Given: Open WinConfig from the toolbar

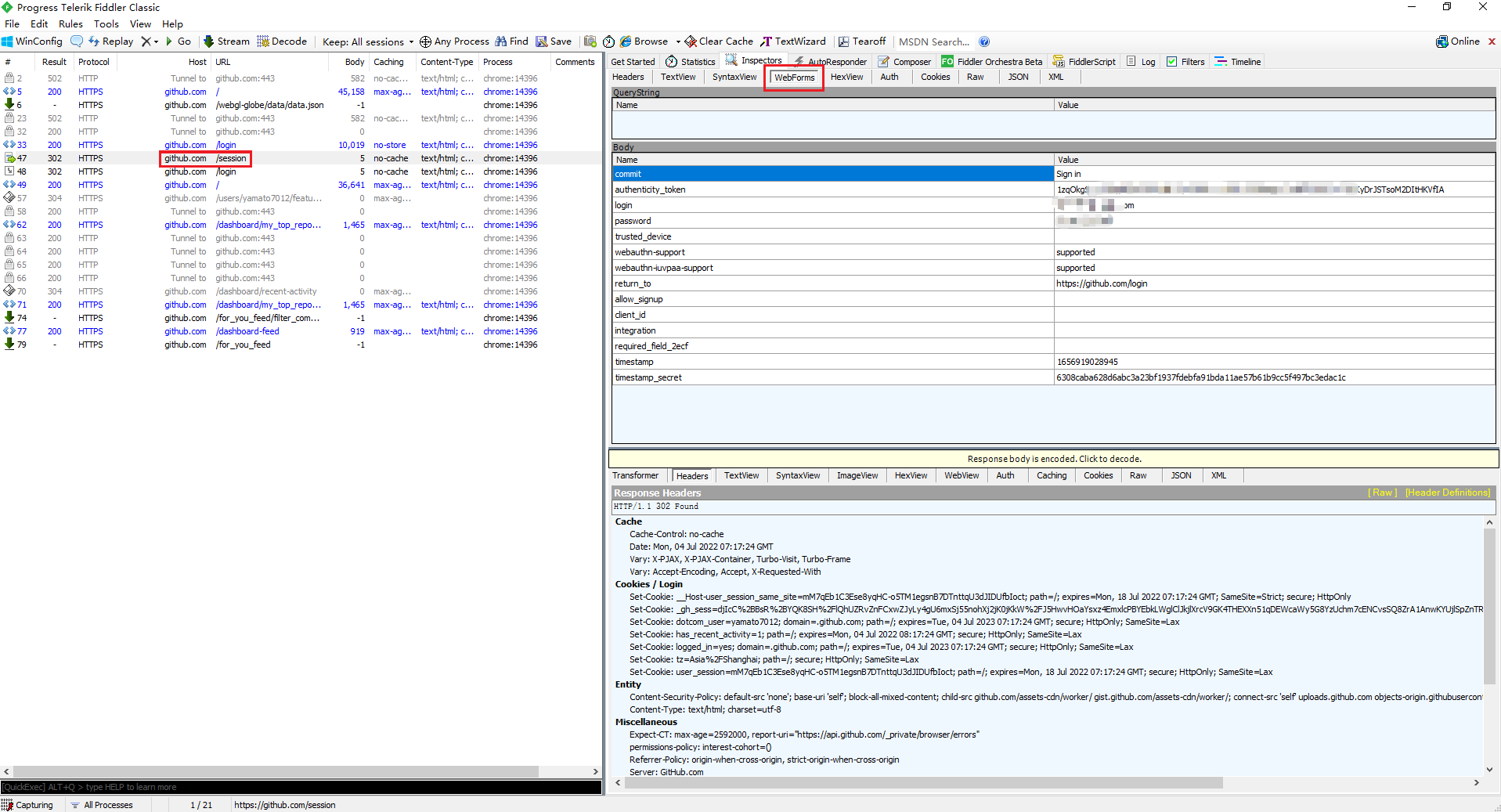Looking at the screenshot, I should click(x=32, y=42).
